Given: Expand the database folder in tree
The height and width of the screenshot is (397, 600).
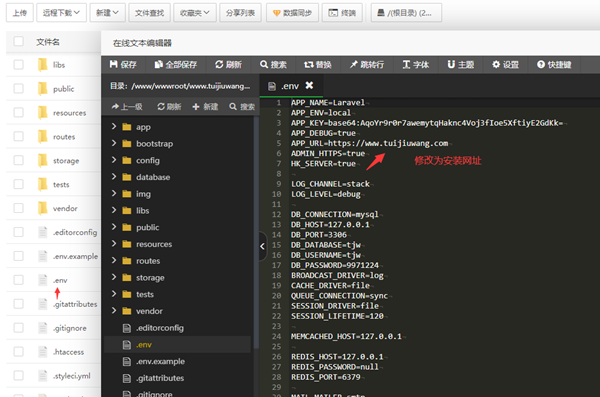Looking at the screenshot, I should pyautogui.click(x=114, y=176).
